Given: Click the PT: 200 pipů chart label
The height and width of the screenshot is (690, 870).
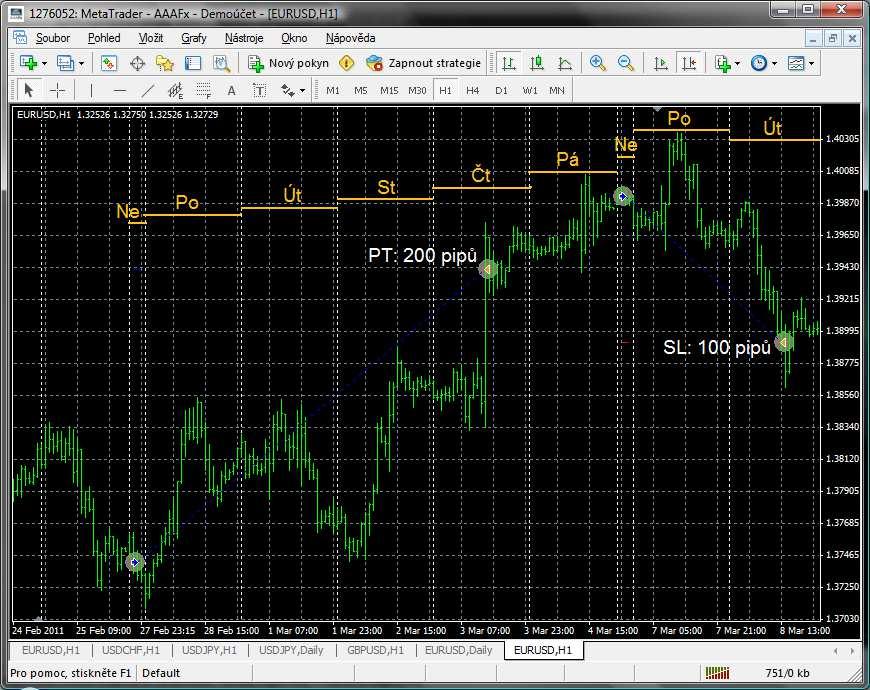Looking at the screenshot, I should [x=422, y=256].
